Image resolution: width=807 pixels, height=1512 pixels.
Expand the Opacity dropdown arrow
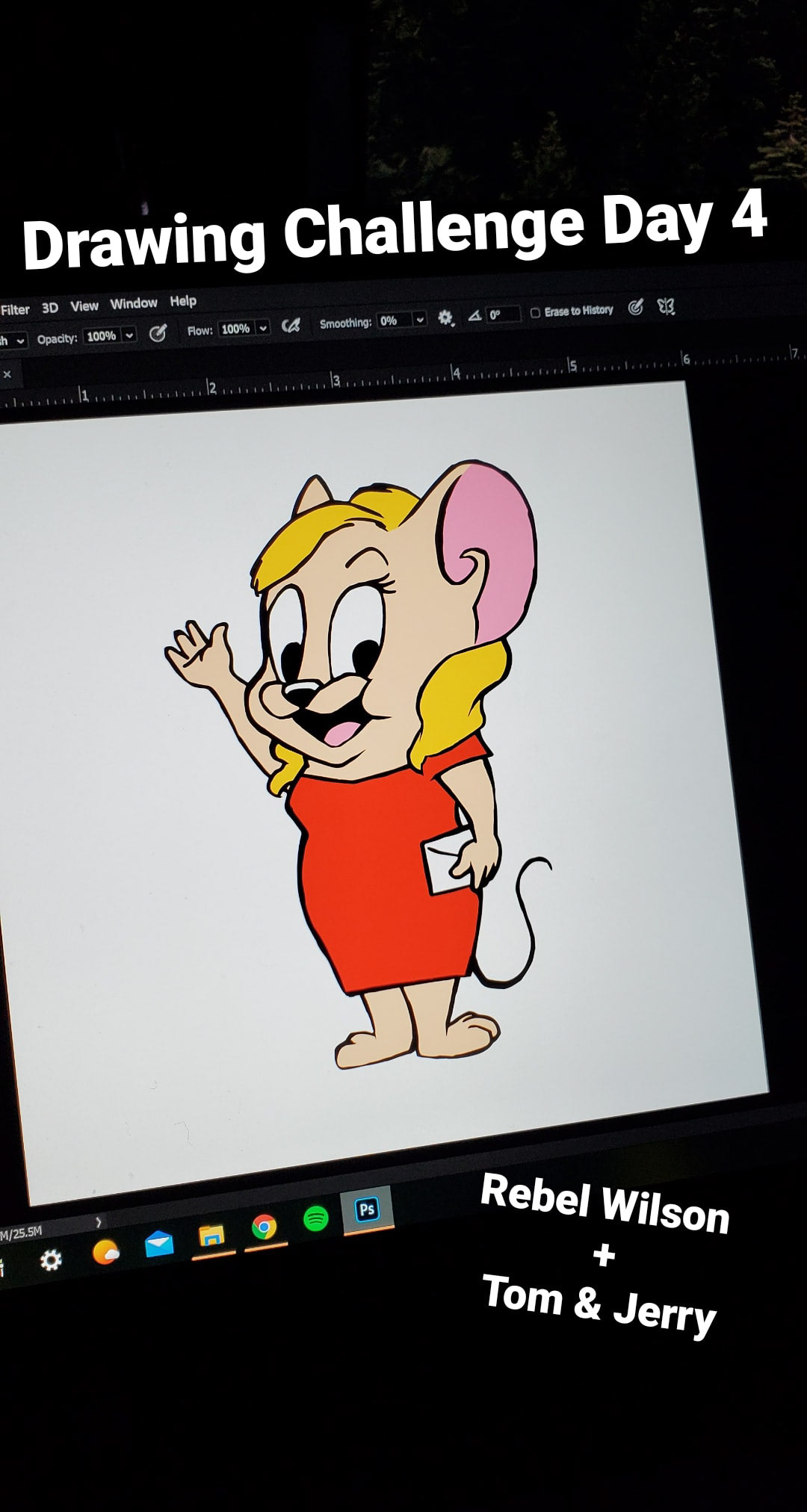pos(129,335)
